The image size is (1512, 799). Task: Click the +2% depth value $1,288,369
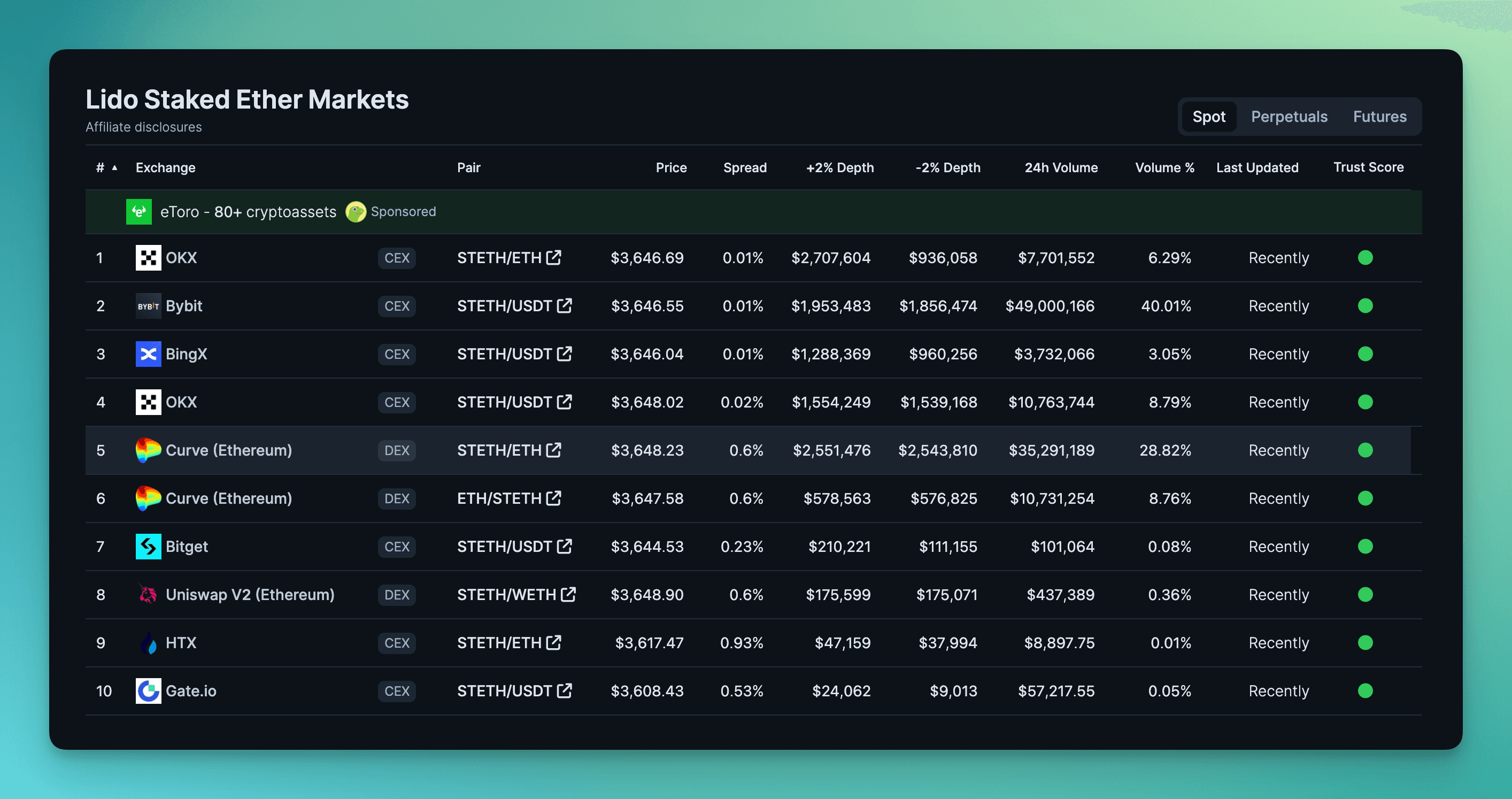[x=830, y=354]
